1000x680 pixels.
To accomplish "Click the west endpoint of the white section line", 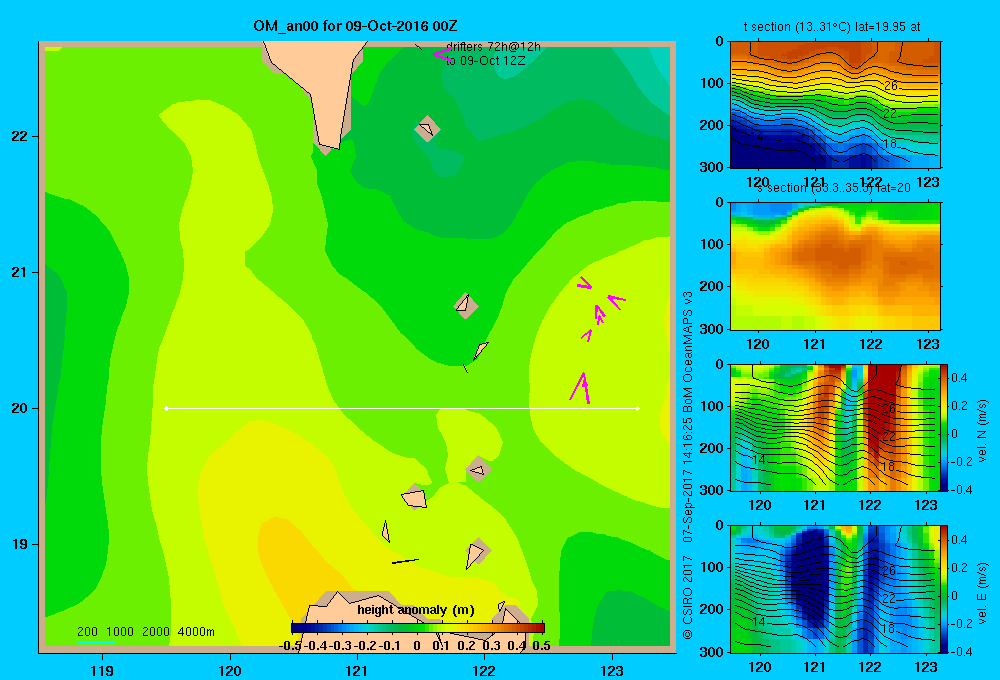I will pos(166,408).
